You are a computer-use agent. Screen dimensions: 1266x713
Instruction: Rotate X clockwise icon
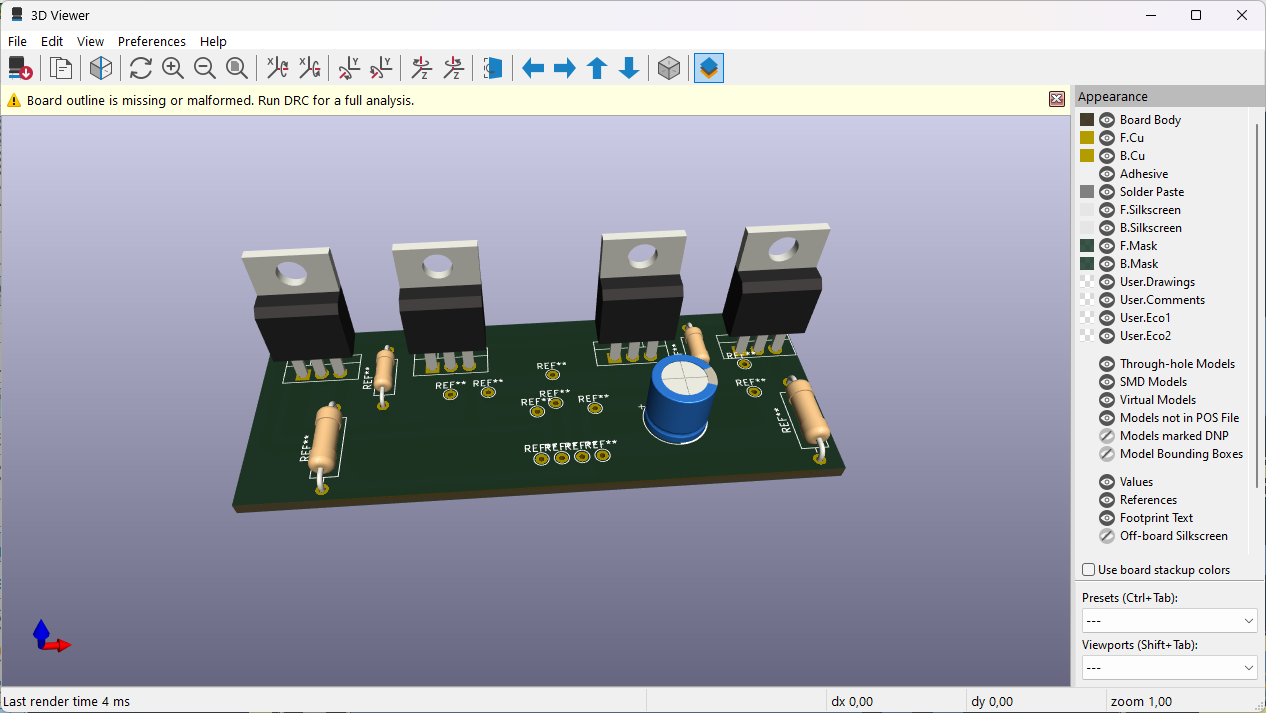(x=277, y=68)
